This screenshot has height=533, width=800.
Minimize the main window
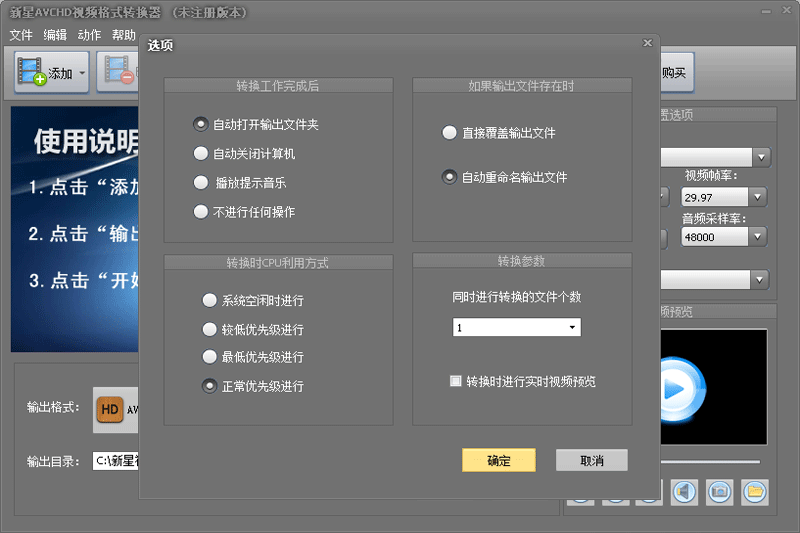pos(766,11)
